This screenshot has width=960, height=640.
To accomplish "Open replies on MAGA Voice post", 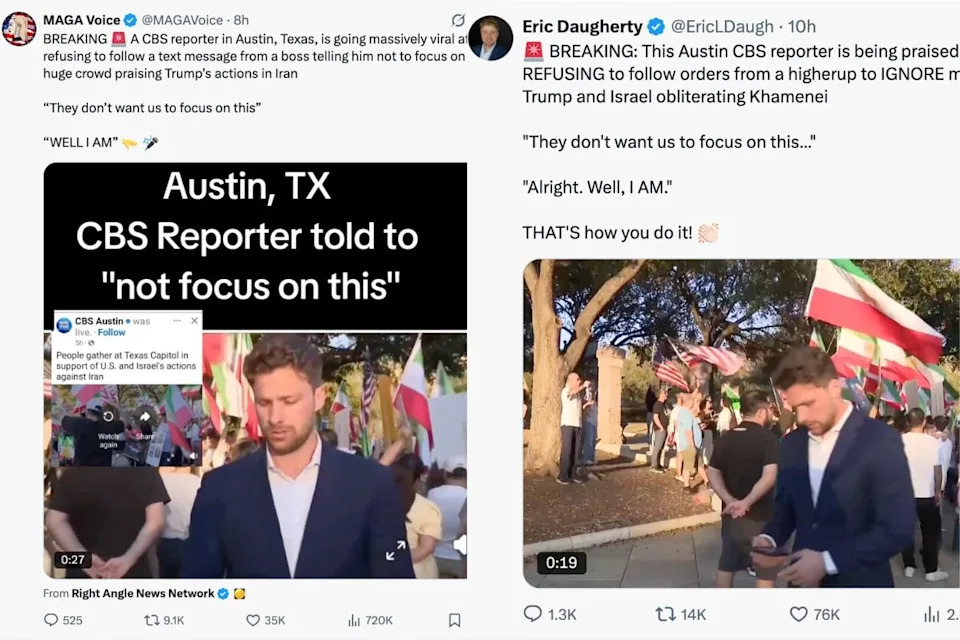I will [62, 620].
